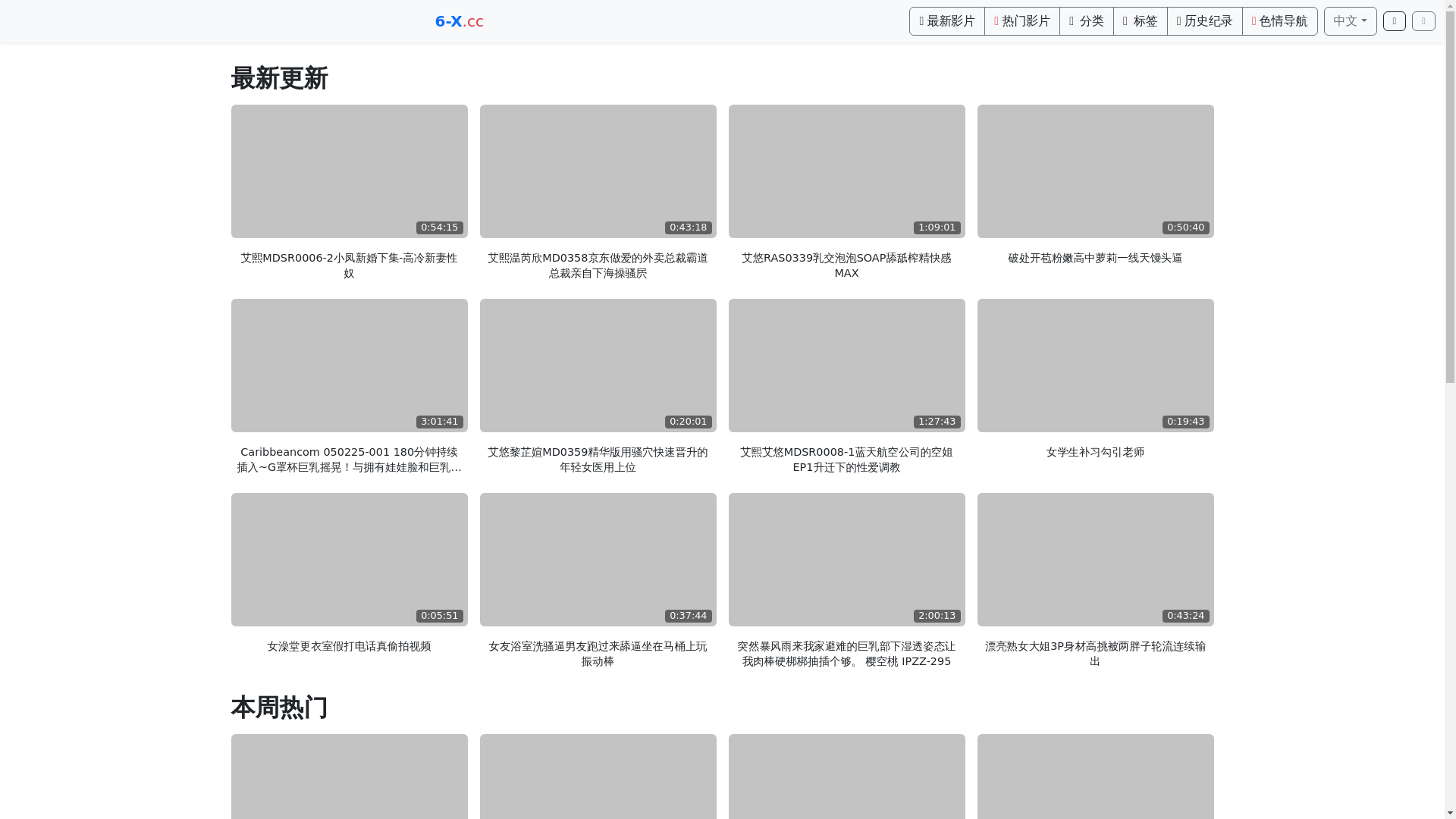Click the title link containing MDSR0008-1
The image size is (1456, 819).
pyautogui.click(x=846, y=460)
